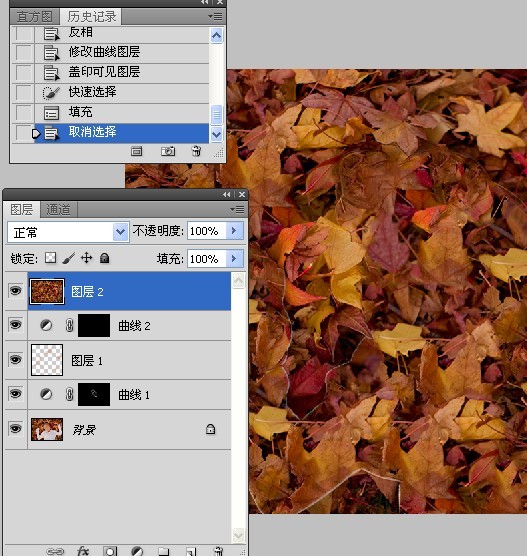Create new fill or adjustment layer
Screen dimensions: 527x556
(137, 551)
